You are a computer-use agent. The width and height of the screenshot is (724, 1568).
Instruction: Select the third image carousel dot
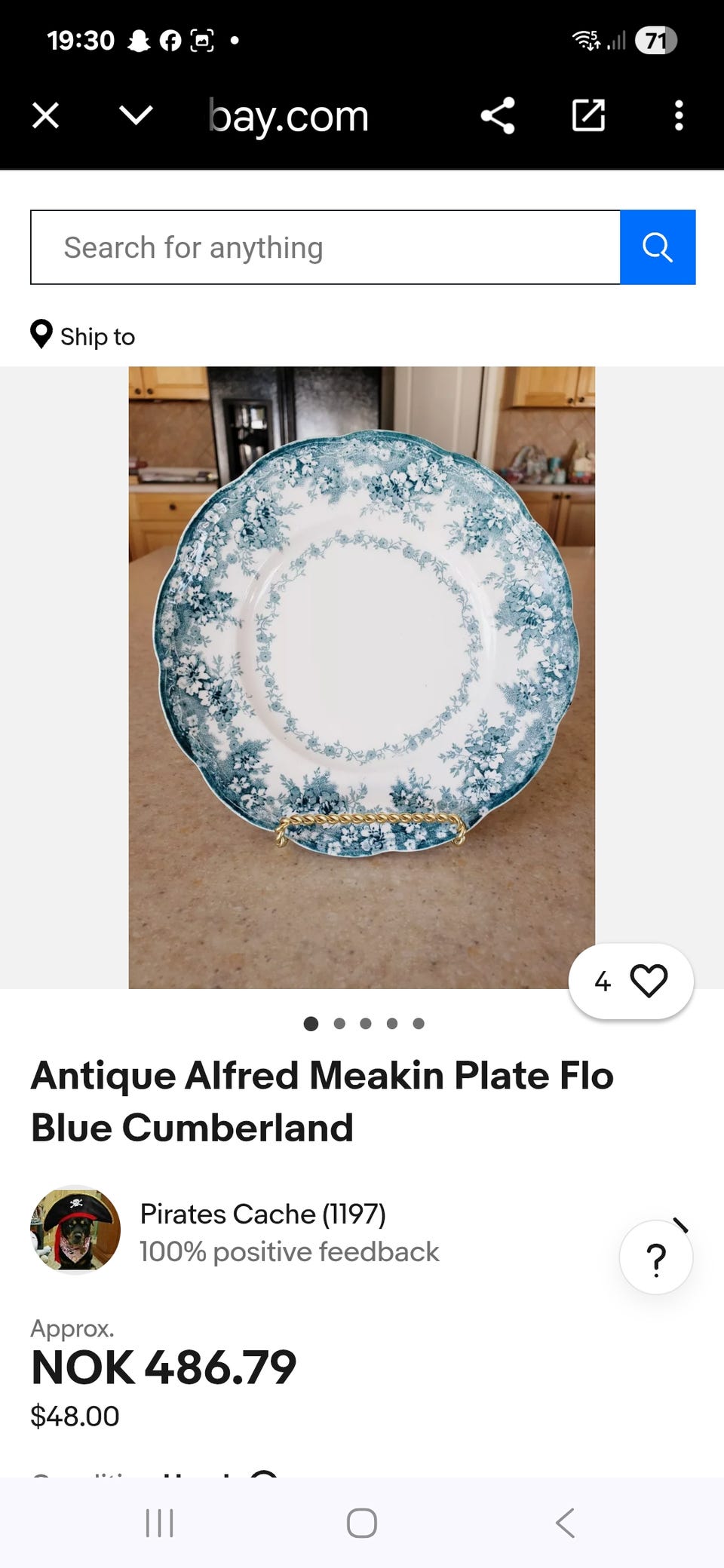366,1024
